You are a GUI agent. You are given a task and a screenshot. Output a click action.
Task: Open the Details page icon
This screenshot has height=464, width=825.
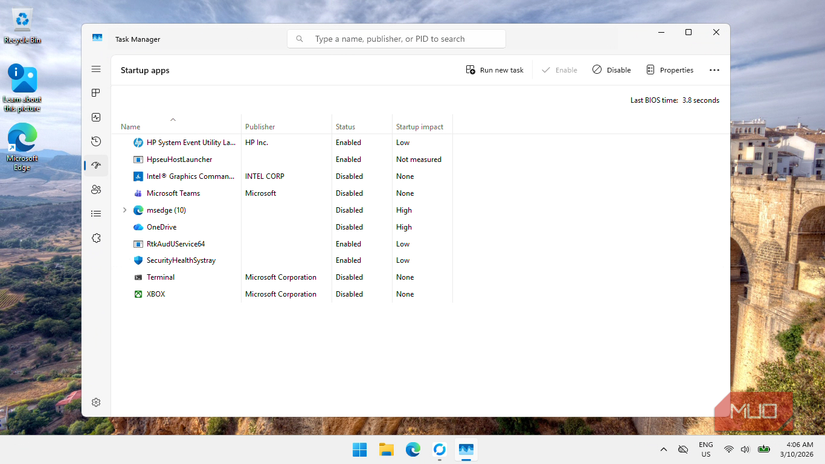pyautogui.click(x=96, y=214)
